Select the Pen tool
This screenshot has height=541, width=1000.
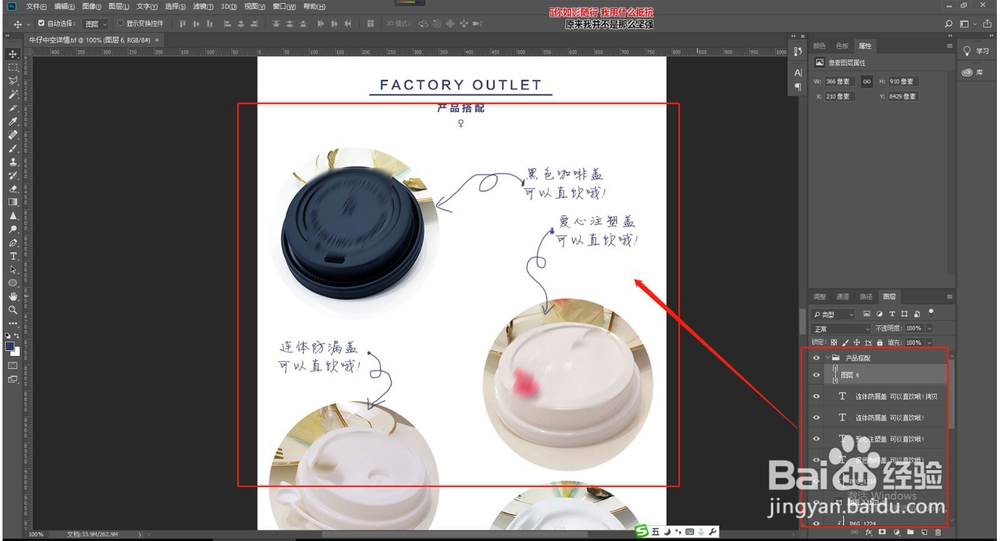pyautogui.click(x=13, y=243)
